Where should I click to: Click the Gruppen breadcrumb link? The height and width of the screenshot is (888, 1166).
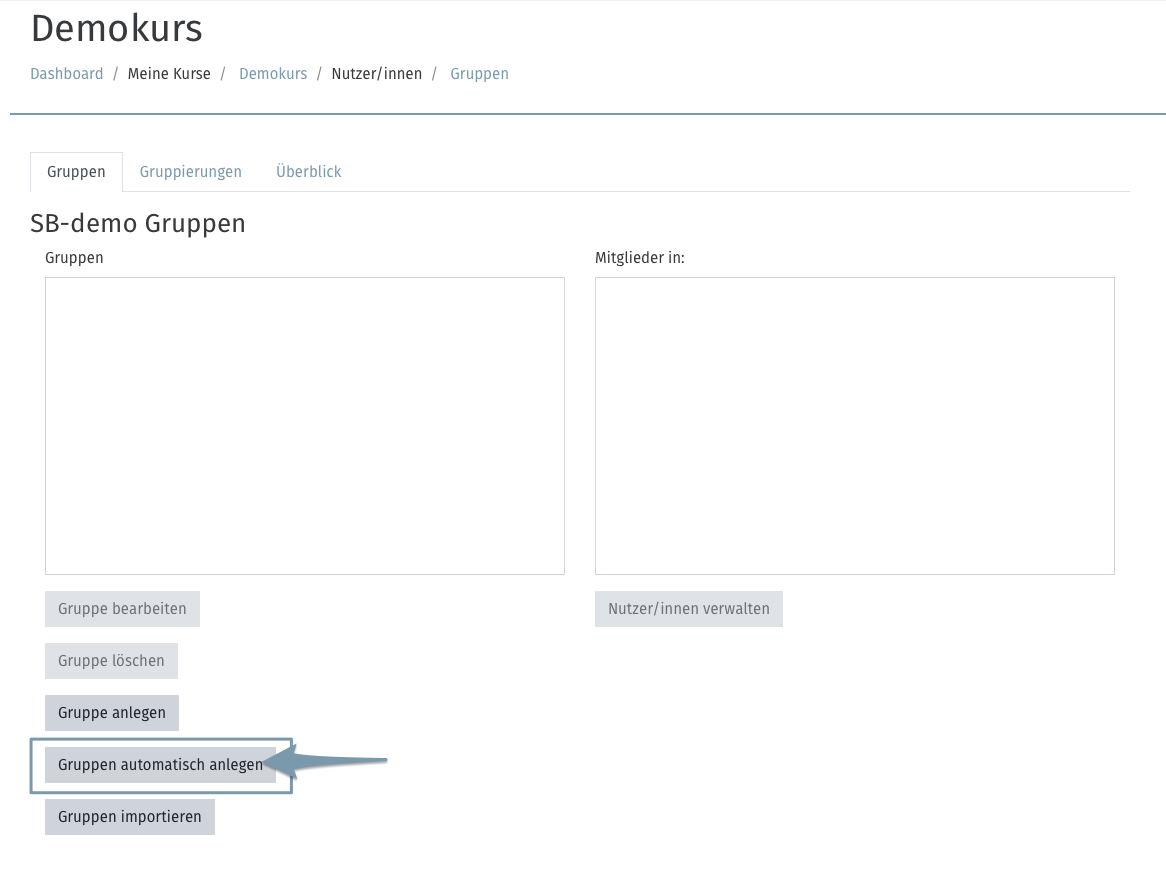click(479, 74)
